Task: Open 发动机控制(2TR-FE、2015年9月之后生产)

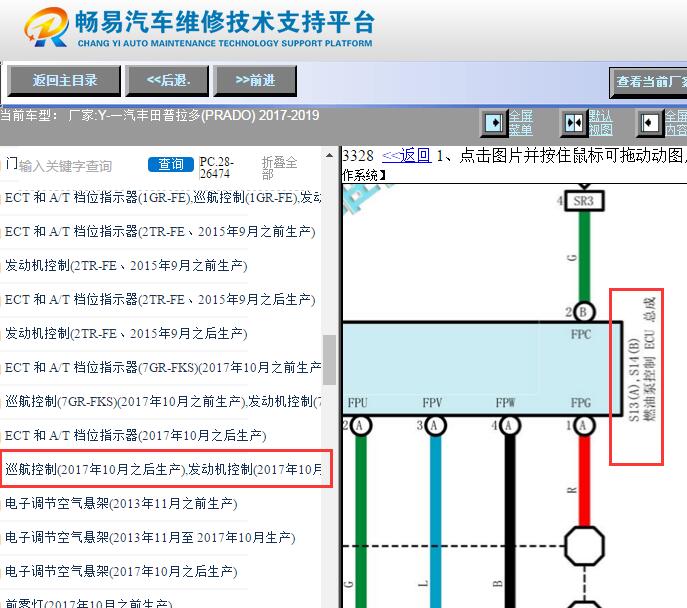Action: [x=126, y=333]
